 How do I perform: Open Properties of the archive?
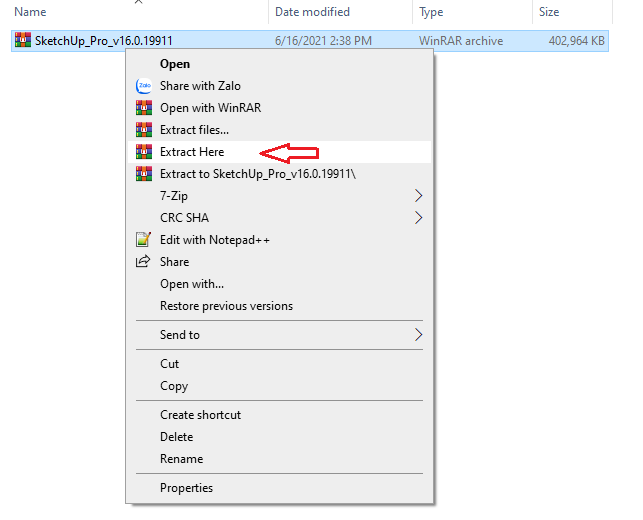[x=186, y=488]
